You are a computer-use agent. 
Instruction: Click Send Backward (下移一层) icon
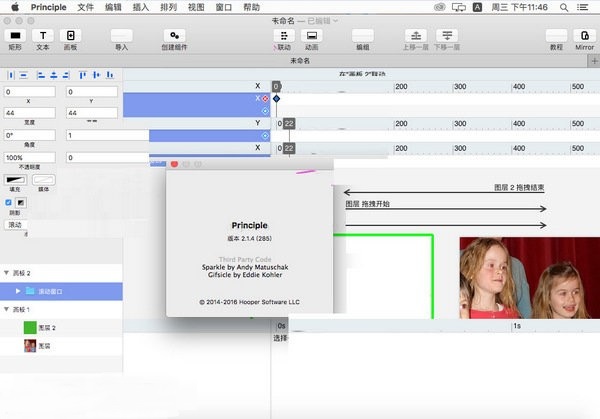(447, 35)
